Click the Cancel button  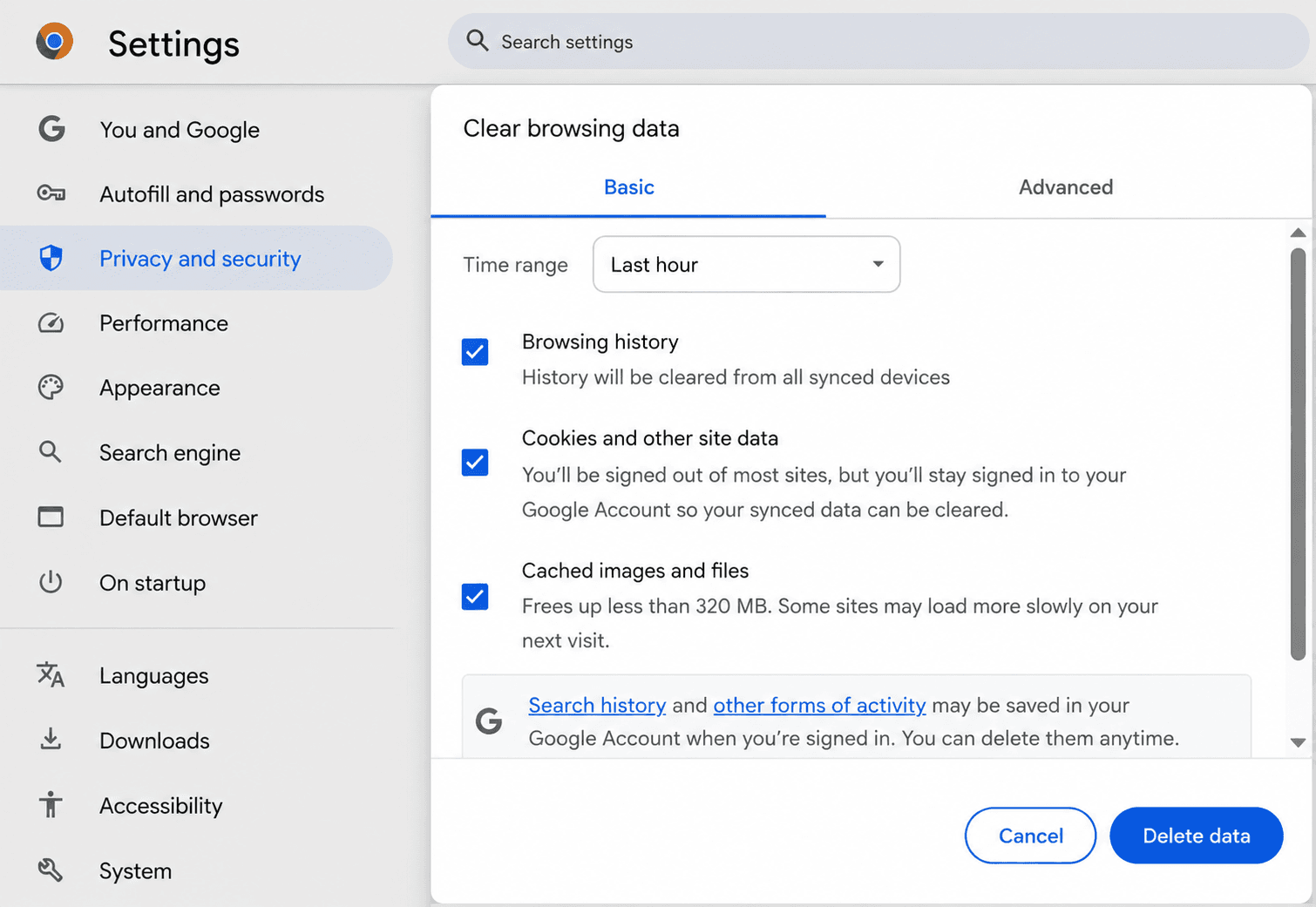click(1030, 836)
